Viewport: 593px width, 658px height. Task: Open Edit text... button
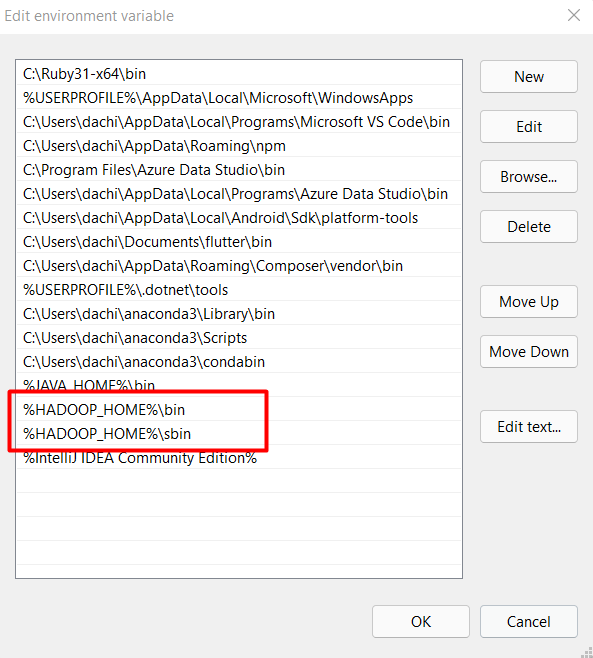click(x=529, y=427)
